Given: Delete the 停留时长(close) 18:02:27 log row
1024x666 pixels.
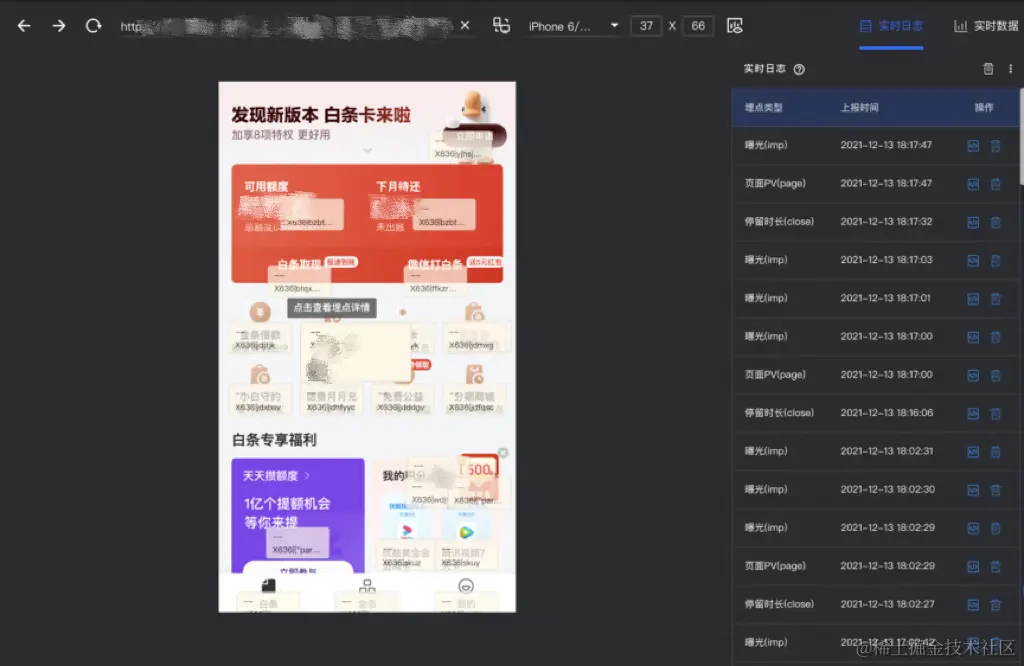Looking at the screenshot, I should coord(995,605).
